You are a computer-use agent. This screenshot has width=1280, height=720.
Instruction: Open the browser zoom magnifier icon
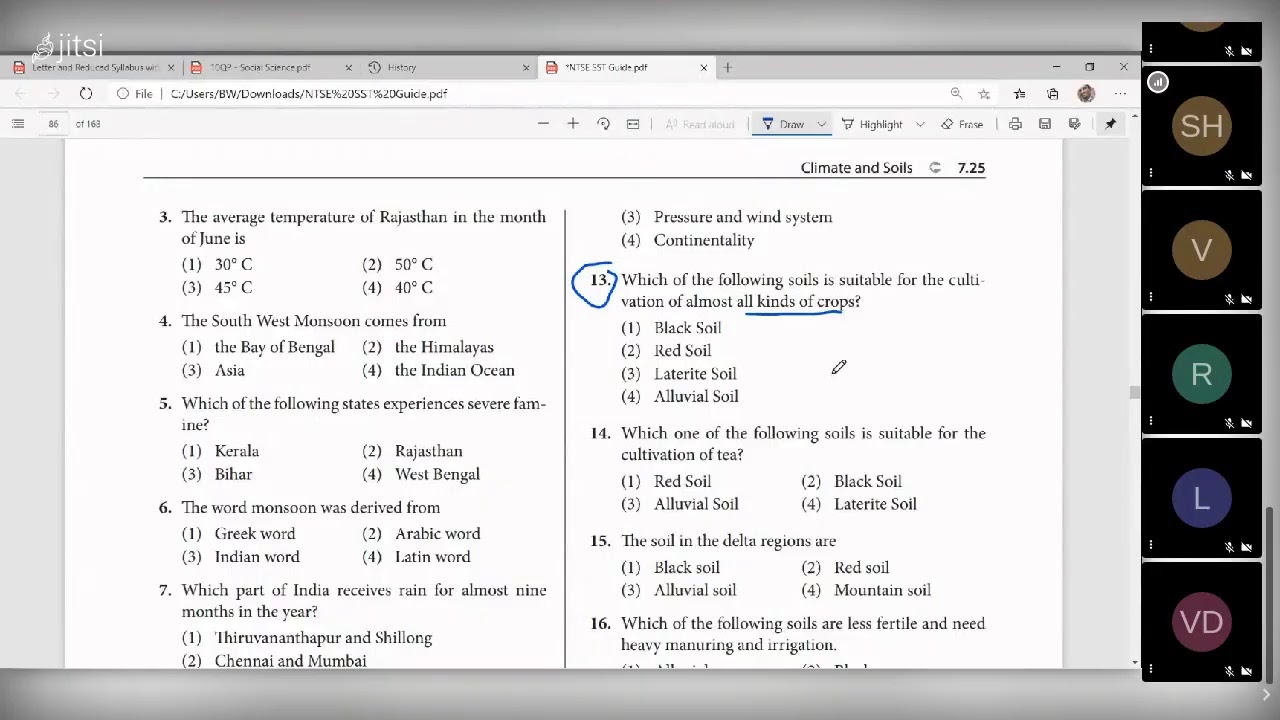[x=956, y=94]
